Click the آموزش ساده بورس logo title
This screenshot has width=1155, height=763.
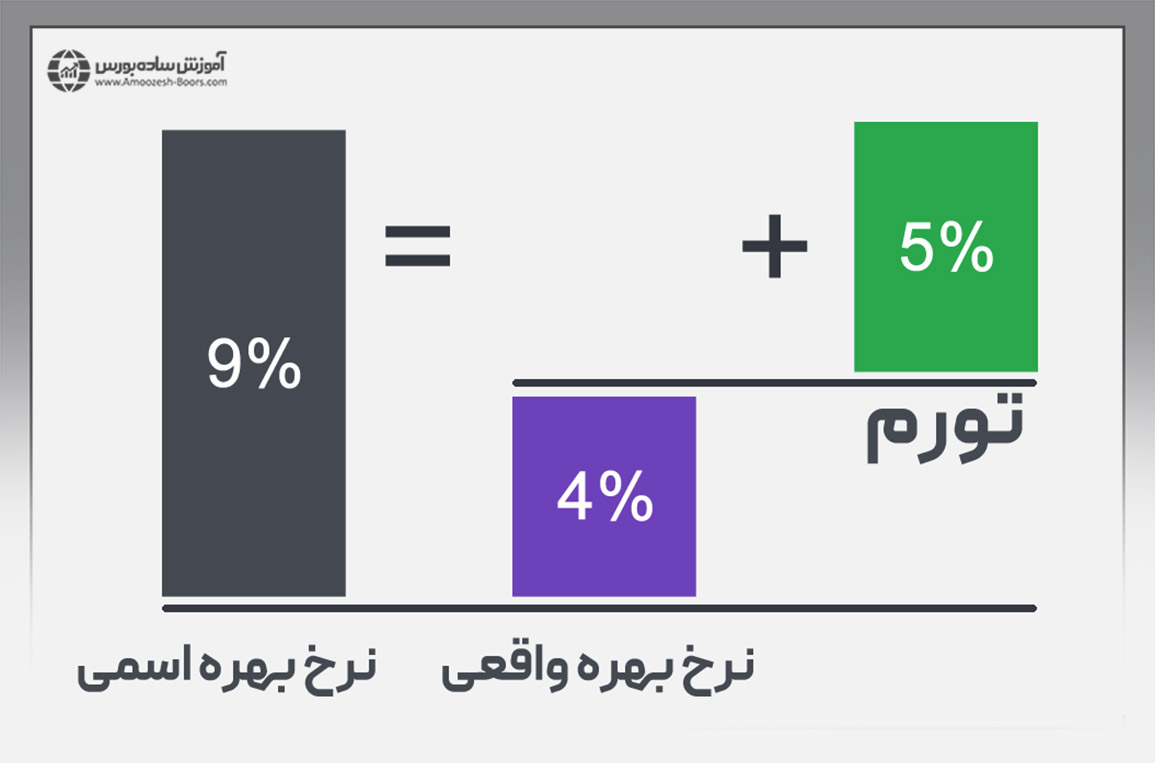[x=161, y=62]
